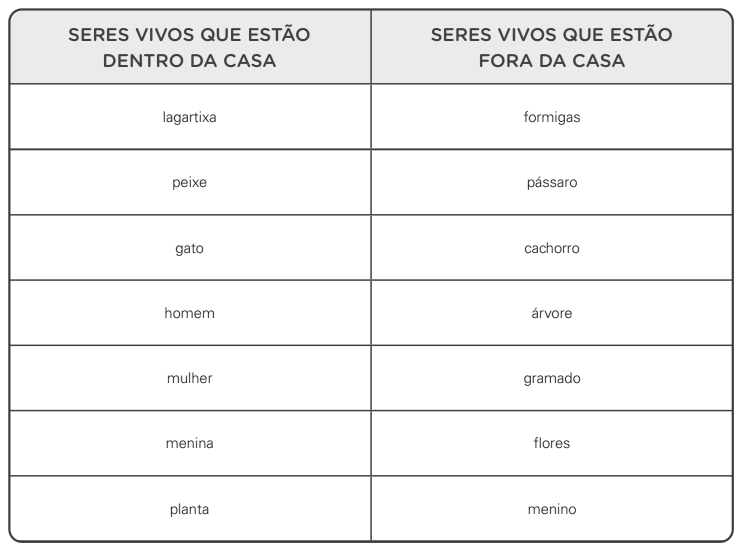
Task: Click the 'FORA DA CASA' header line
Action: tap(551, 61)
